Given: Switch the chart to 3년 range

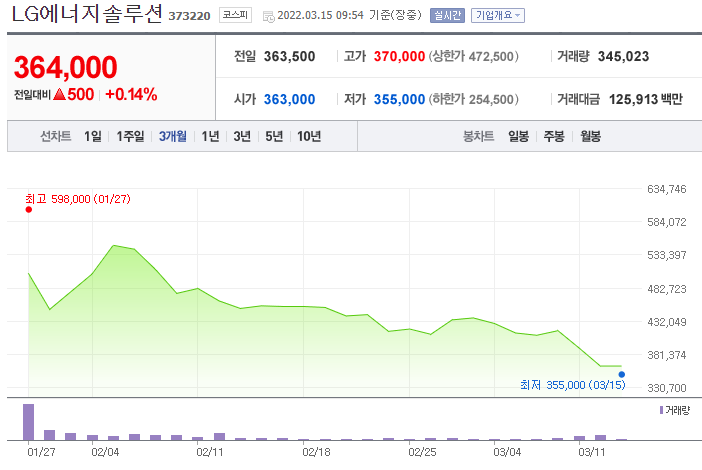Looking at the screenshot, I should click(242, 136).
